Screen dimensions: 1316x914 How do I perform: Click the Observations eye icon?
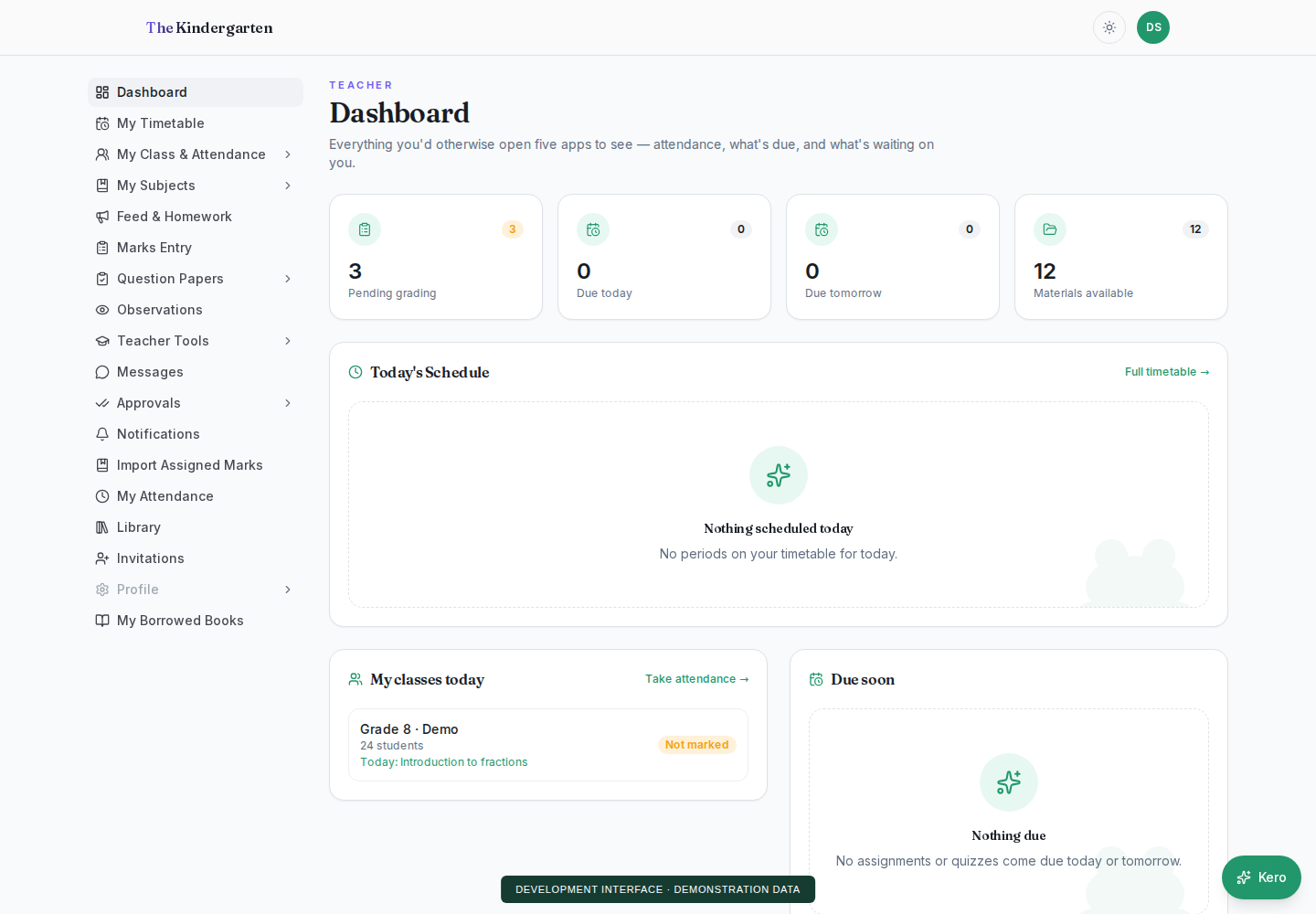[102, 310]
